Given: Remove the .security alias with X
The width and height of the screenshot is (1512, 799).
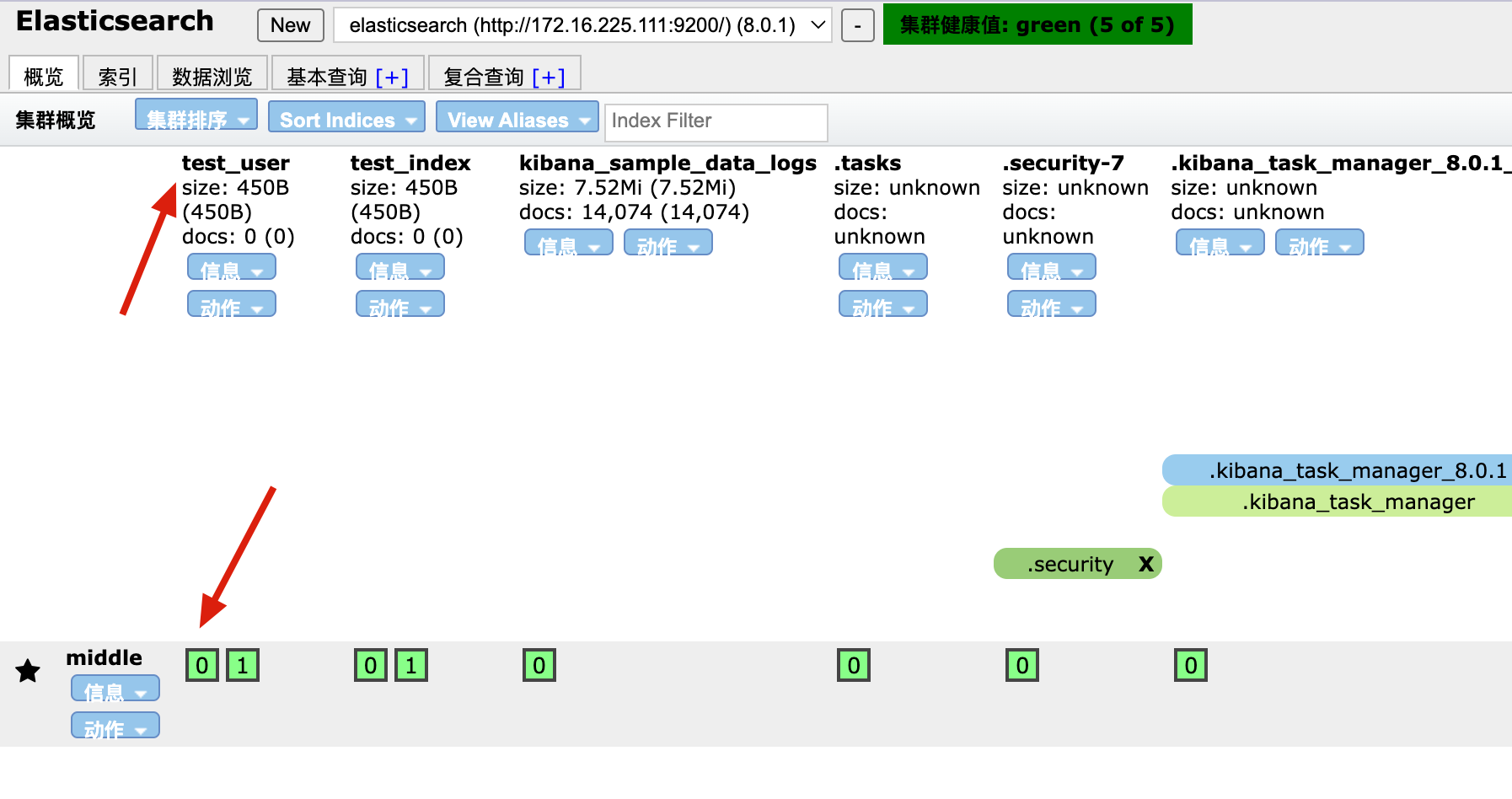Looking at the screenshot, I should tap(1145, 564).
